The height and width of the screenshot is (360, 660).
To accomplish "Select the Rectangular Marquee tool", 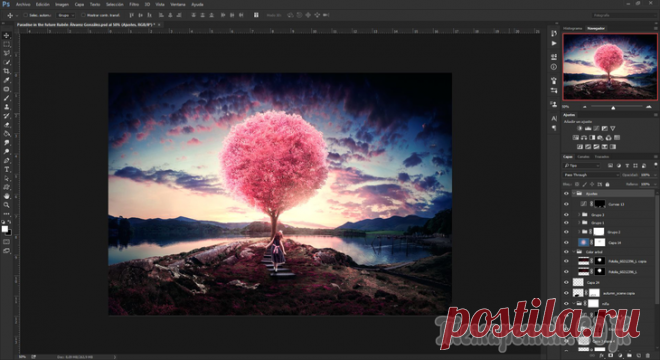I will (6, 44).
